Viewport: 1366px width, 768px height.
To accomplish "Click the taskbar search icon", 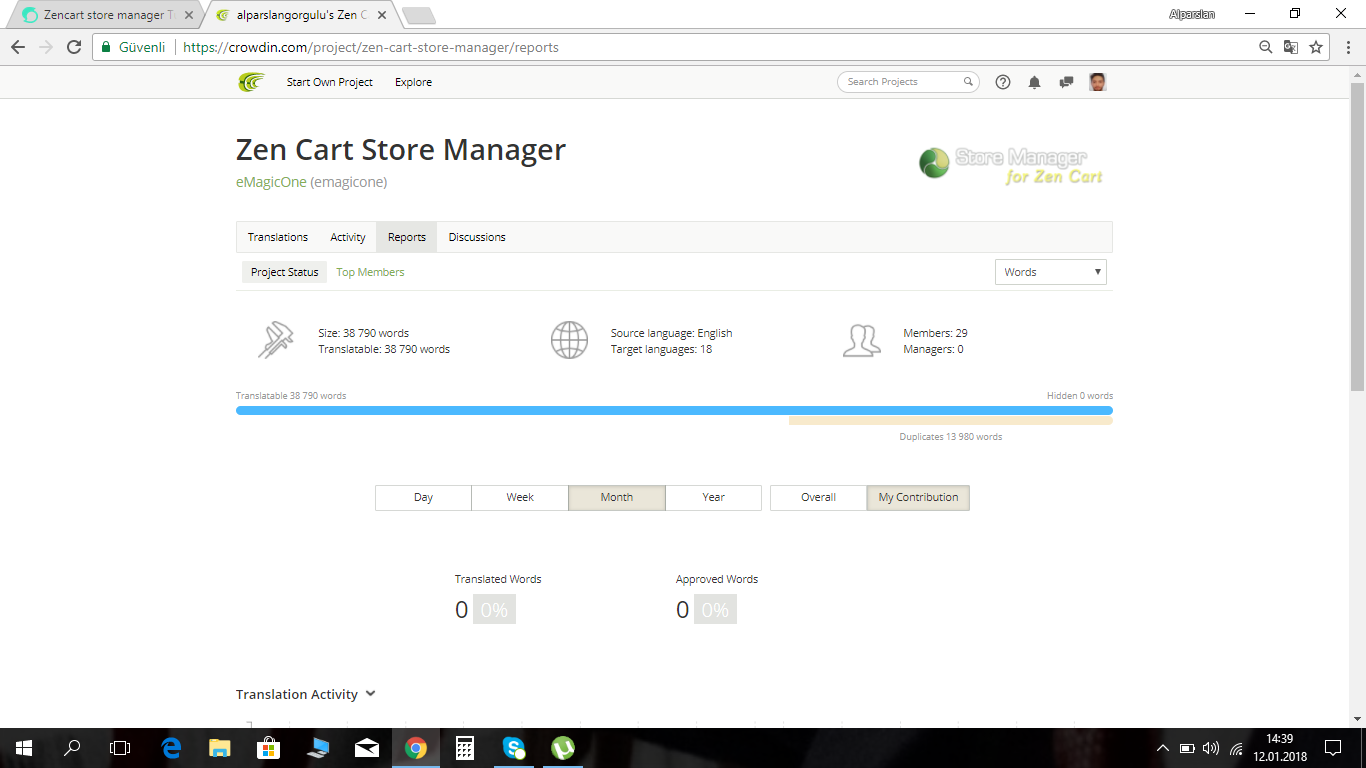I will (72, 748).
